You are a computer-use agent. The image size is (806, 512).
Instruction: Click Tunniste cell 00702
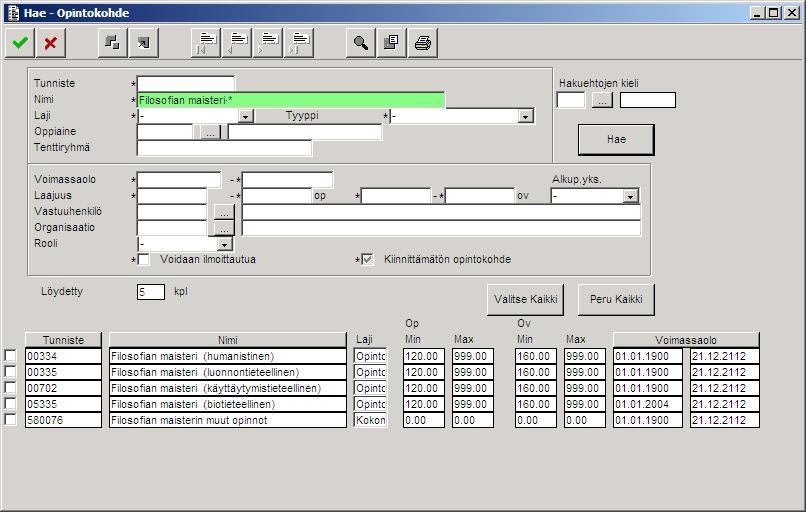pyautogui.click(x=63, y=388)
